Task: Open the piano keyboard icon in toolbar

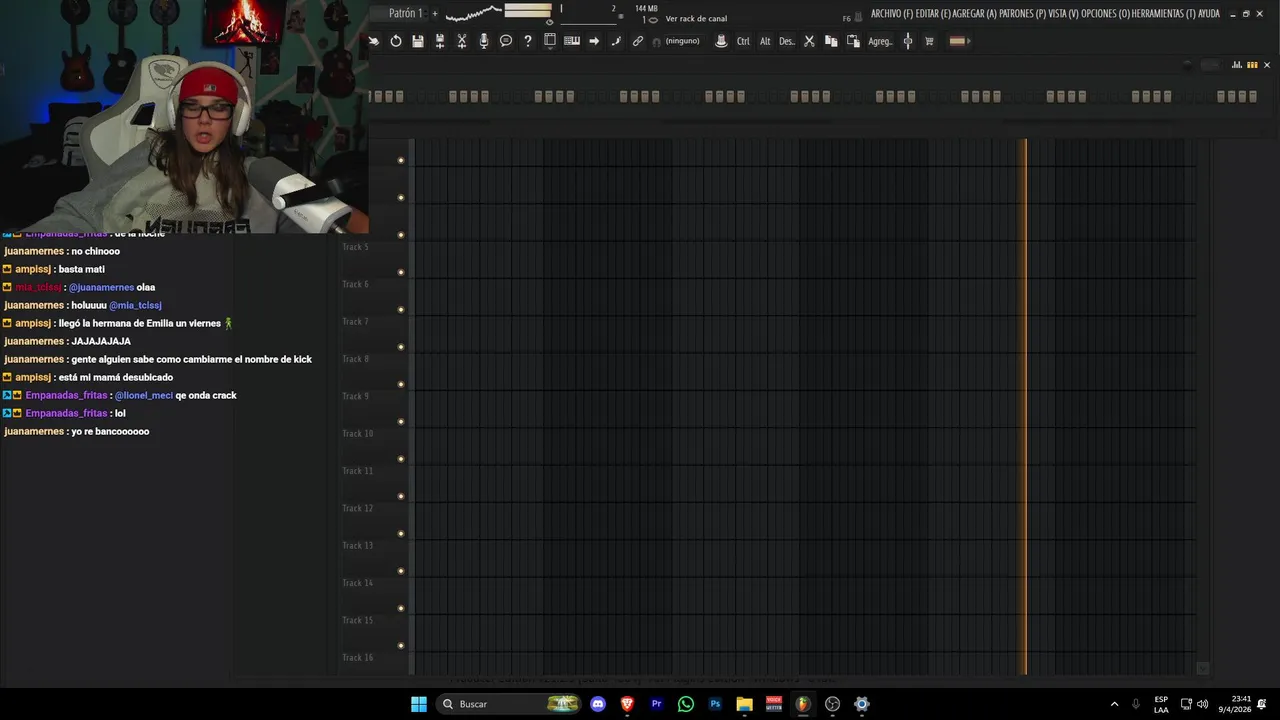Action: [572, 41]
